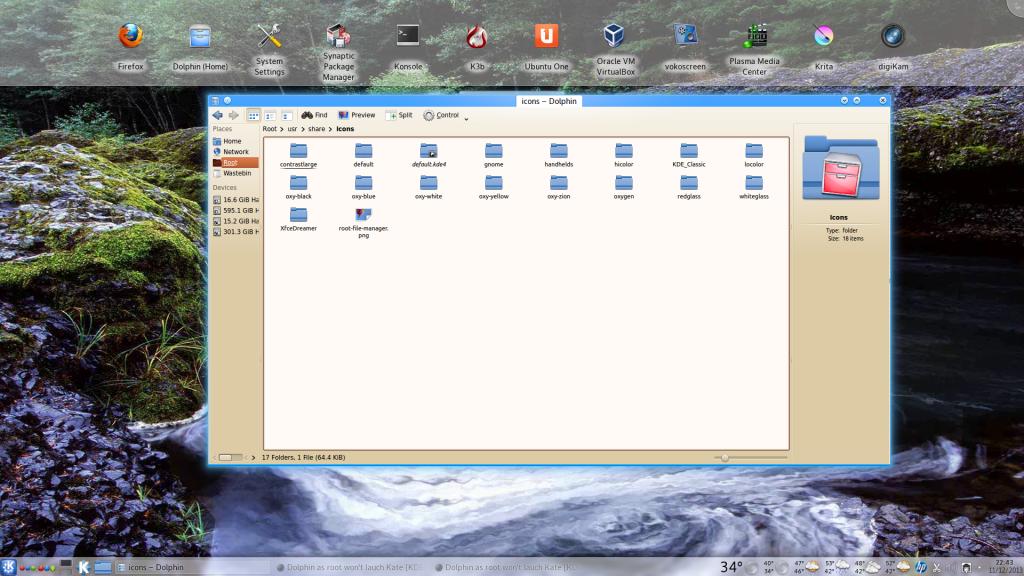Split the Dolphin view

click(x=398, y=115)
